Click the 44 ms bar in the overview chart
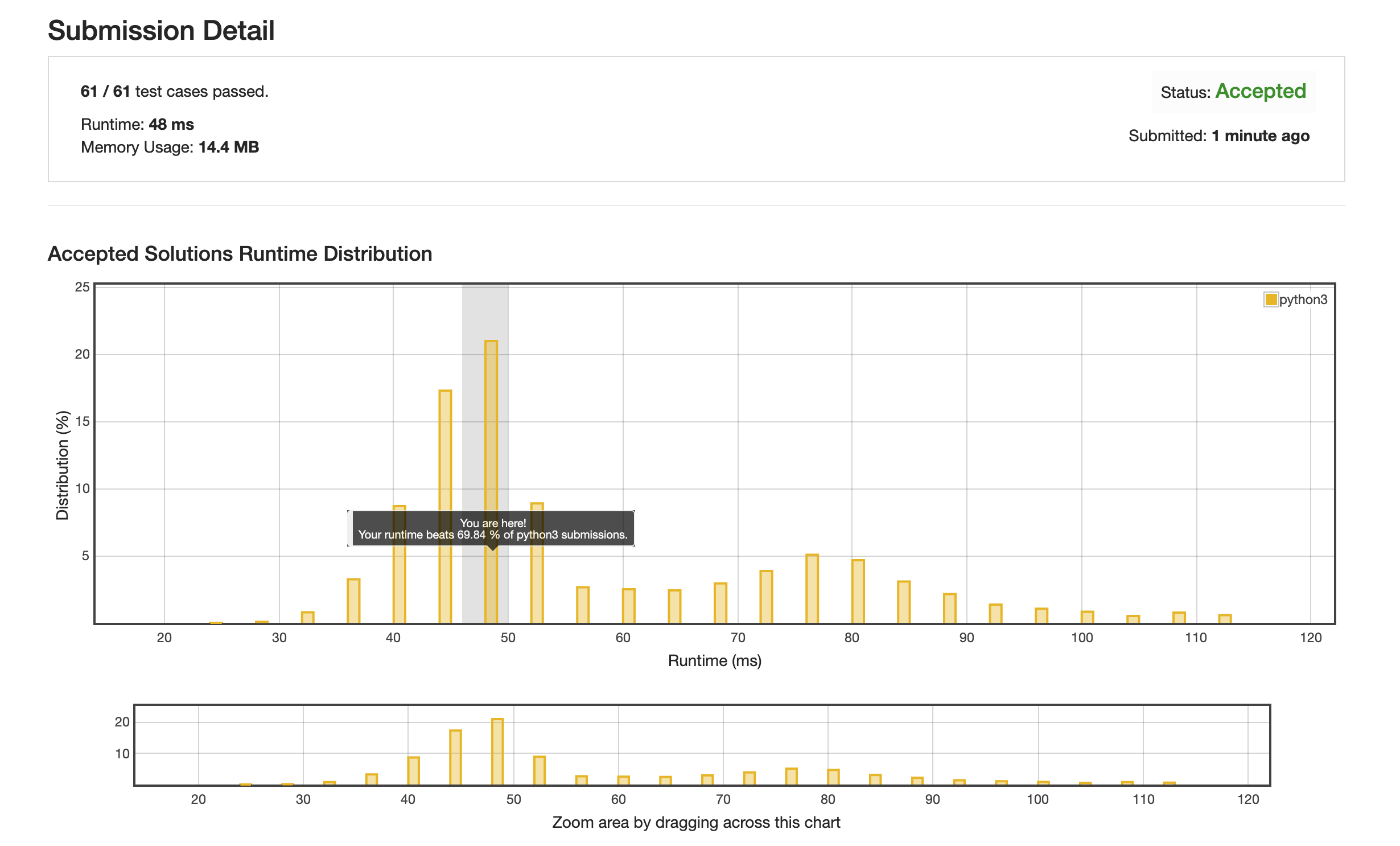Viewport: 1400px width, 846px height. (455, 757)
